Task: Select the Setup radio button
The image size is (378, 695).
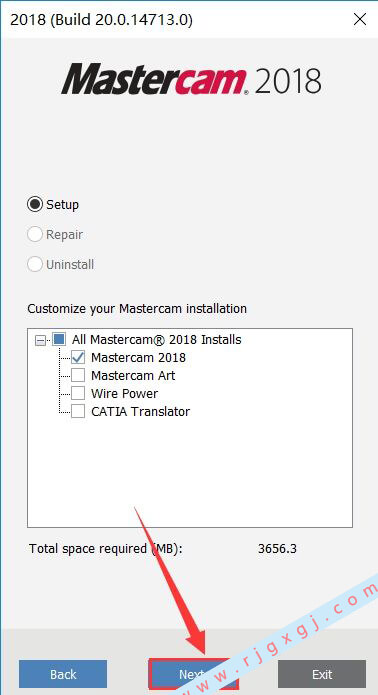Action: 35,204
